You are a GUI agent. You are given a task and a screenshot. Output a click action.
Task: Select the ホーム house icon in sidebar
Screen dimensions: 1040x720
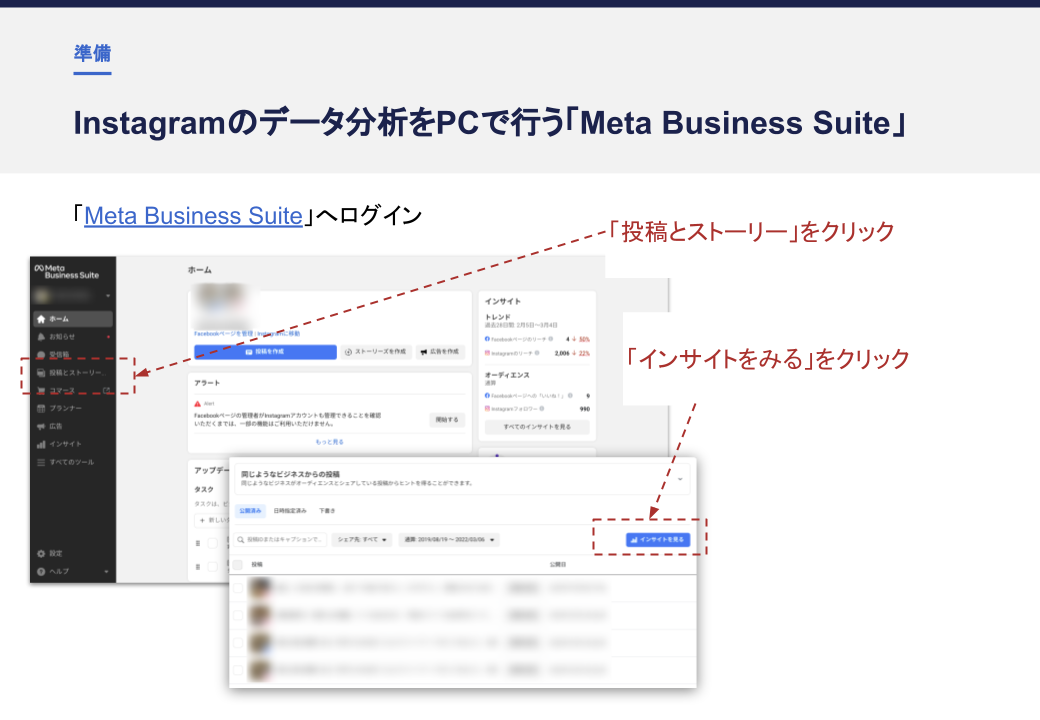(x=41, y=319)
